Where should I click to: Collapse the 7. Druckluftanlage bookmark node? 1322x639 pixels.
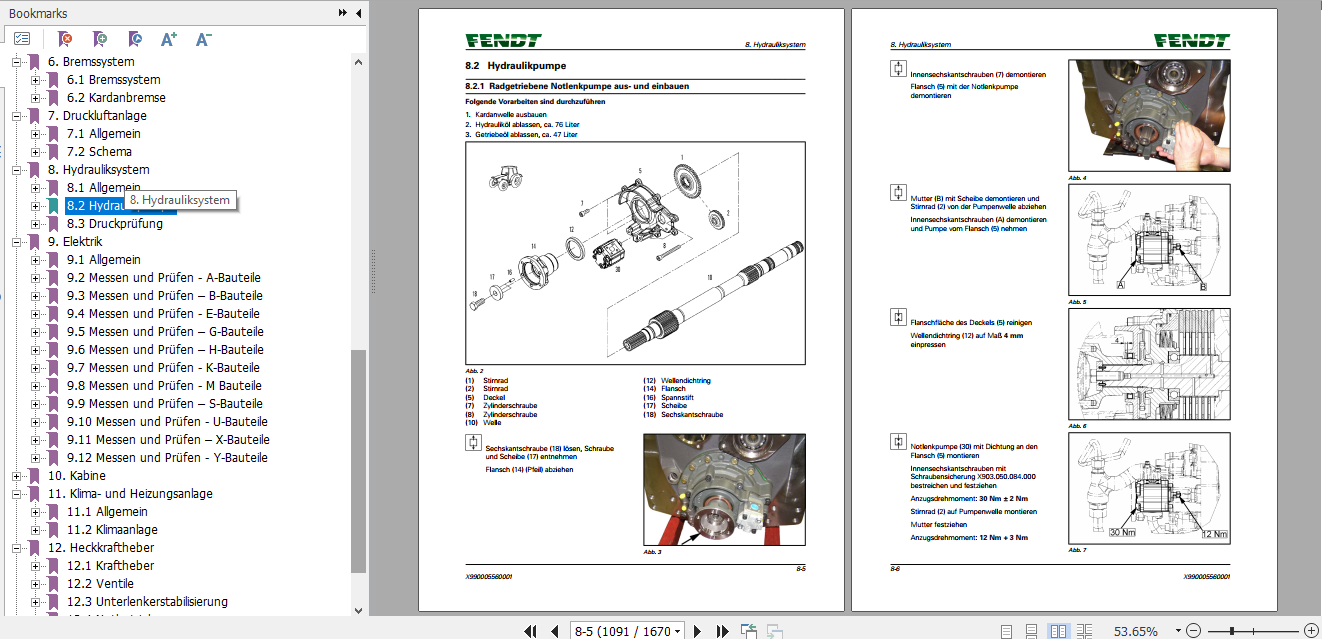[x=16, y=116]
